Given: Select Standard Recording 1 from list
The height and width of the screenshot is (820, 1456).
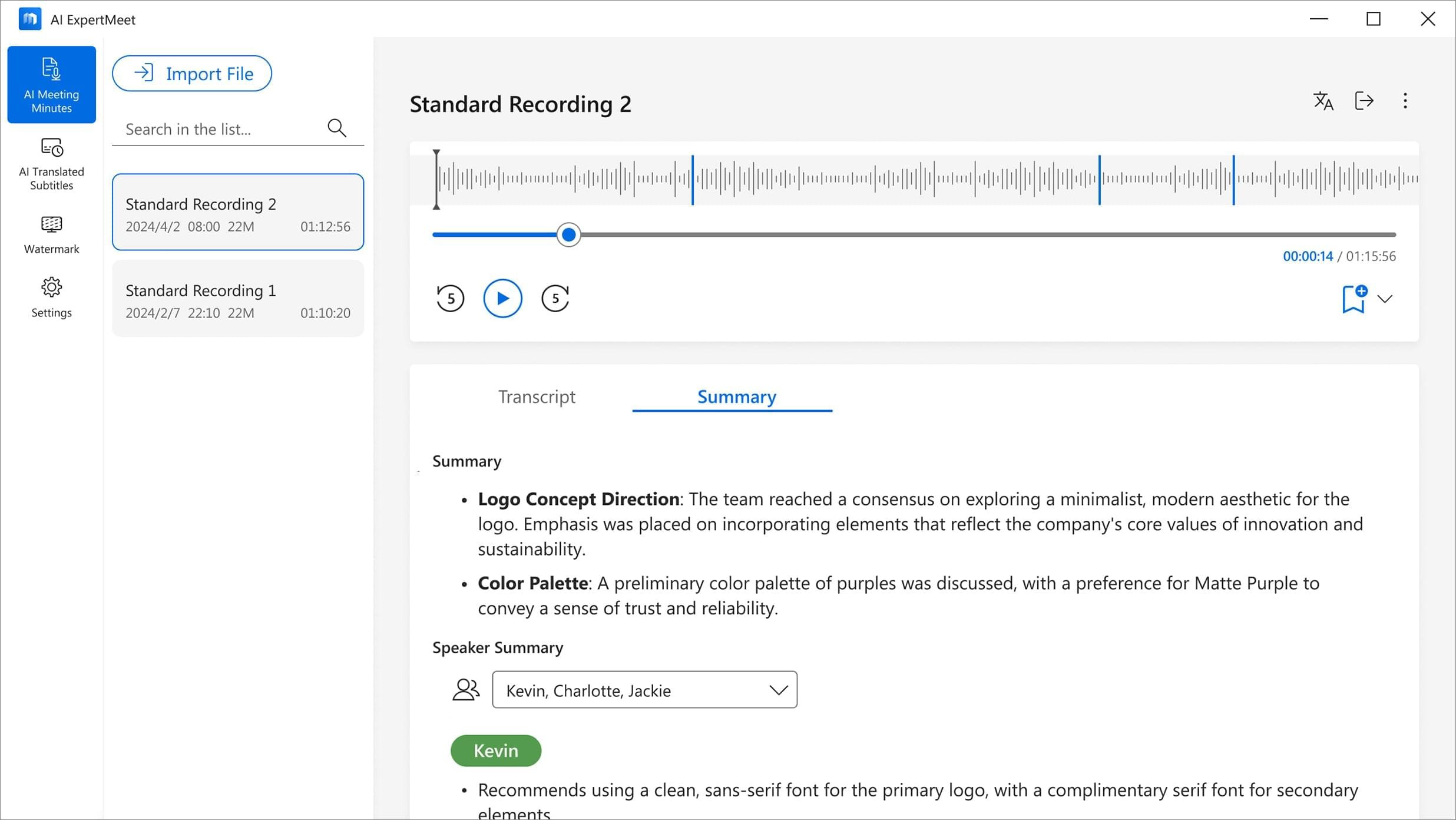Looking at the screenshot, I should coord(238,300).
